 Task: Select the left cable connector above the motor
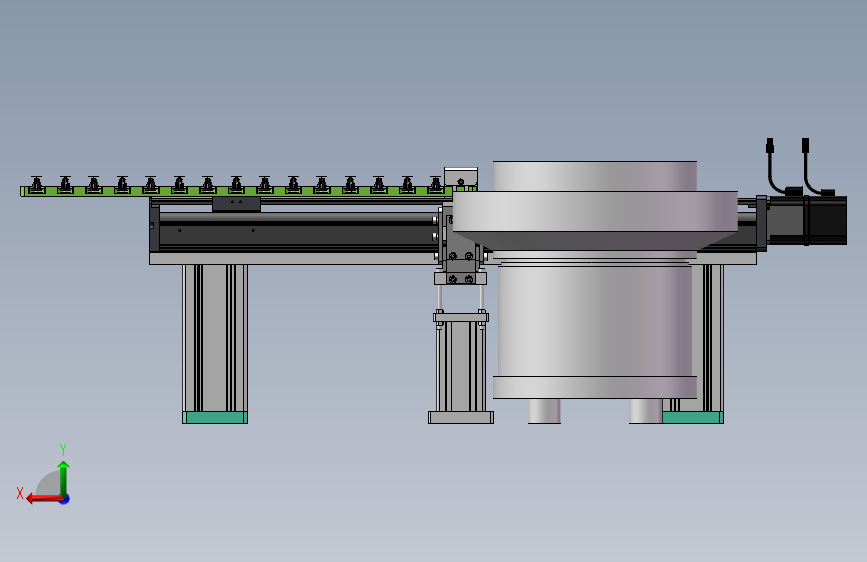tap(770, 146)
